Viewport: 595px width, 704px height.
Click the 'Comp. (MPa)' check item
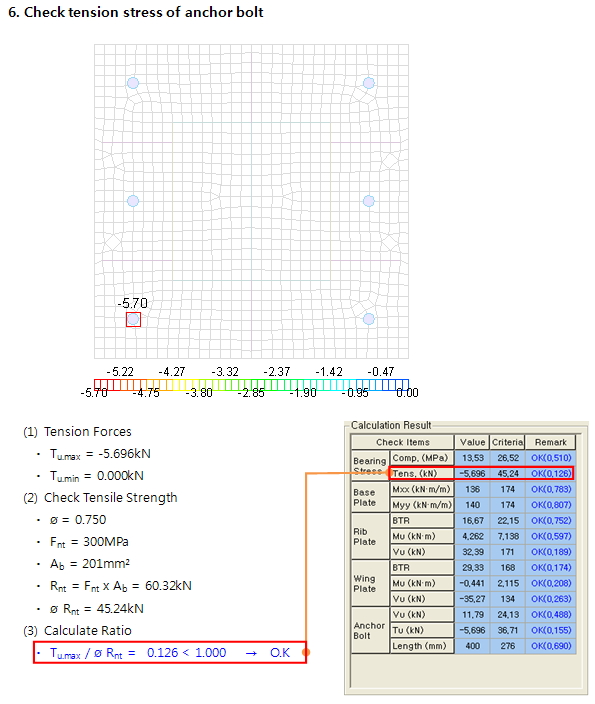point(421,458)
